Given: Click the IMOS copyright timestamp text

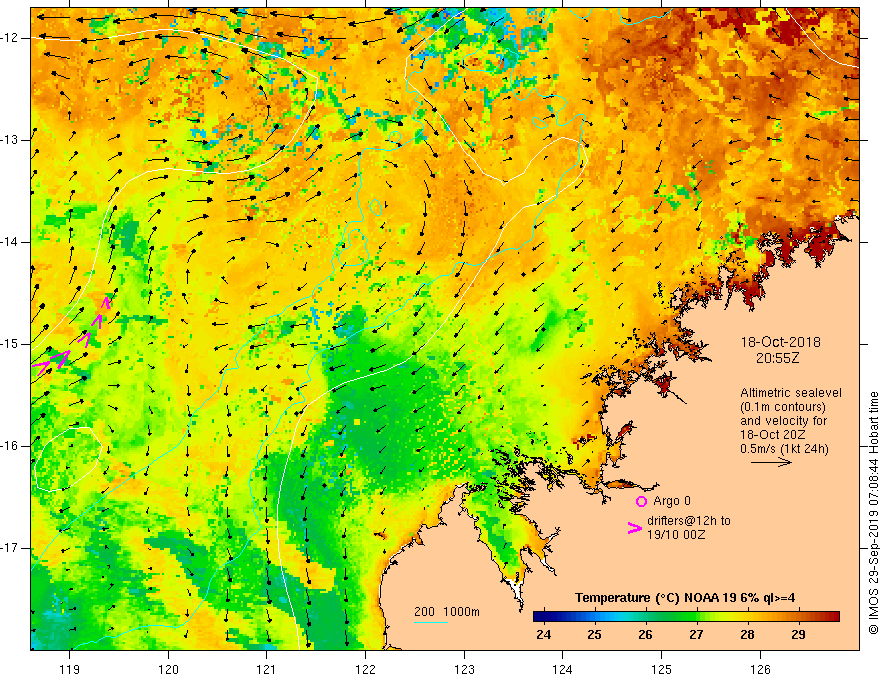Looking at the screenshot, I should point(873,514).
